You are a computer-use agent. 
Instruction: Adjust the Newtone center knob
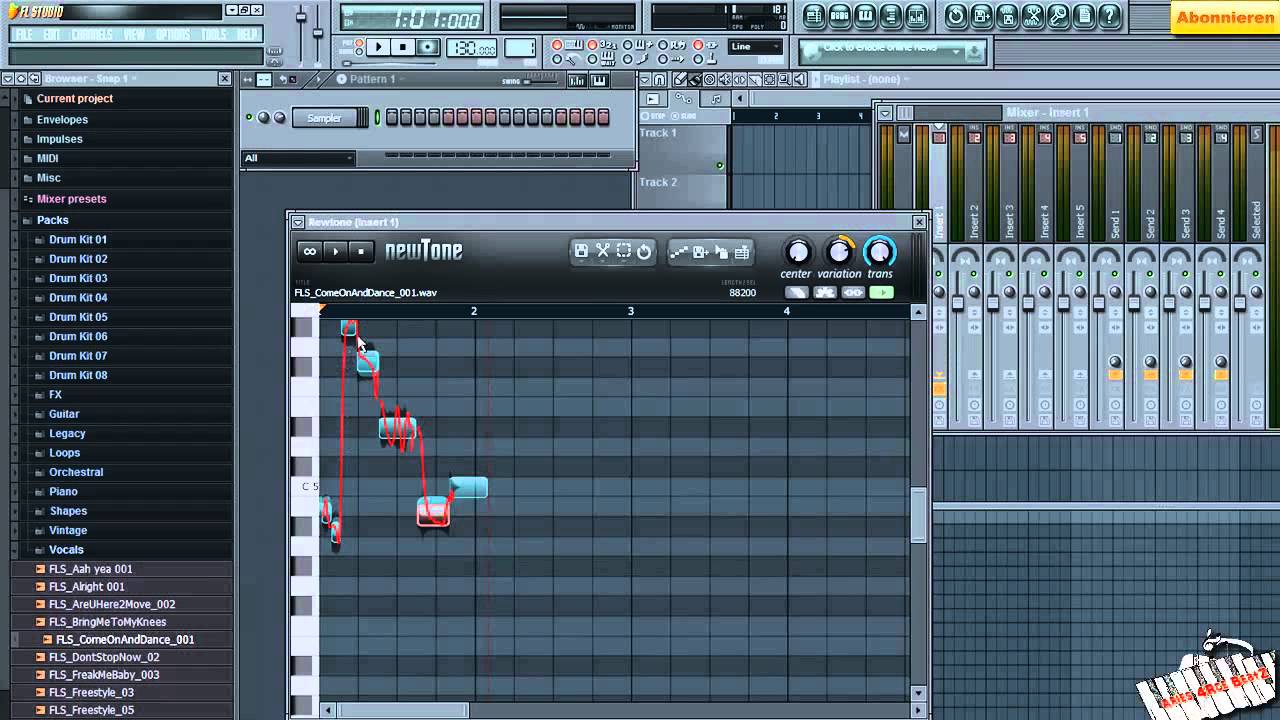pyautogui.click(x=797, y=251)
